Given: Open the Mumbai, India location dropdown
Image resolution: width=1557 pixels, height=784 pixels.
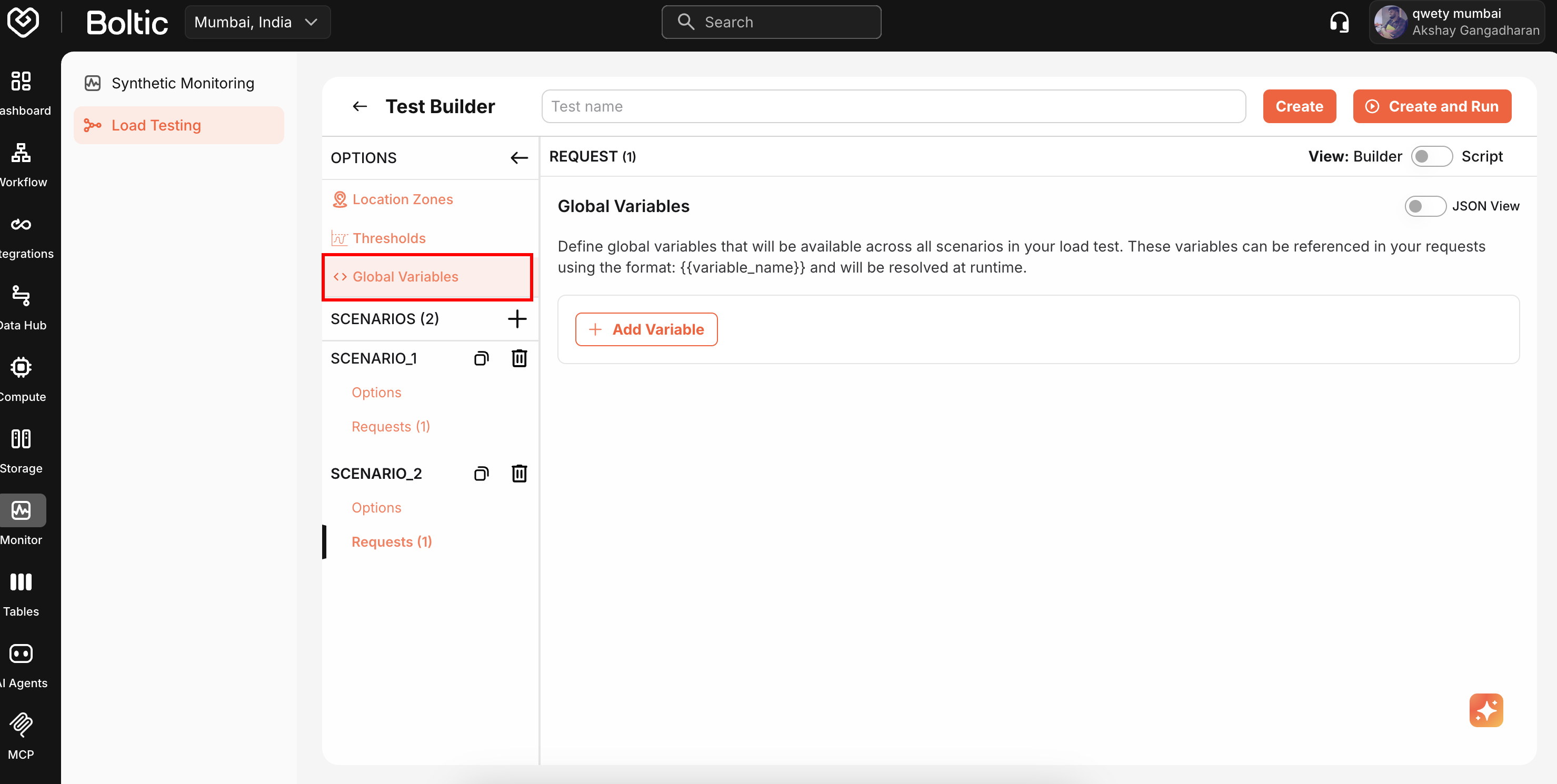Looking at the screenshot, I should coord(257,22).
